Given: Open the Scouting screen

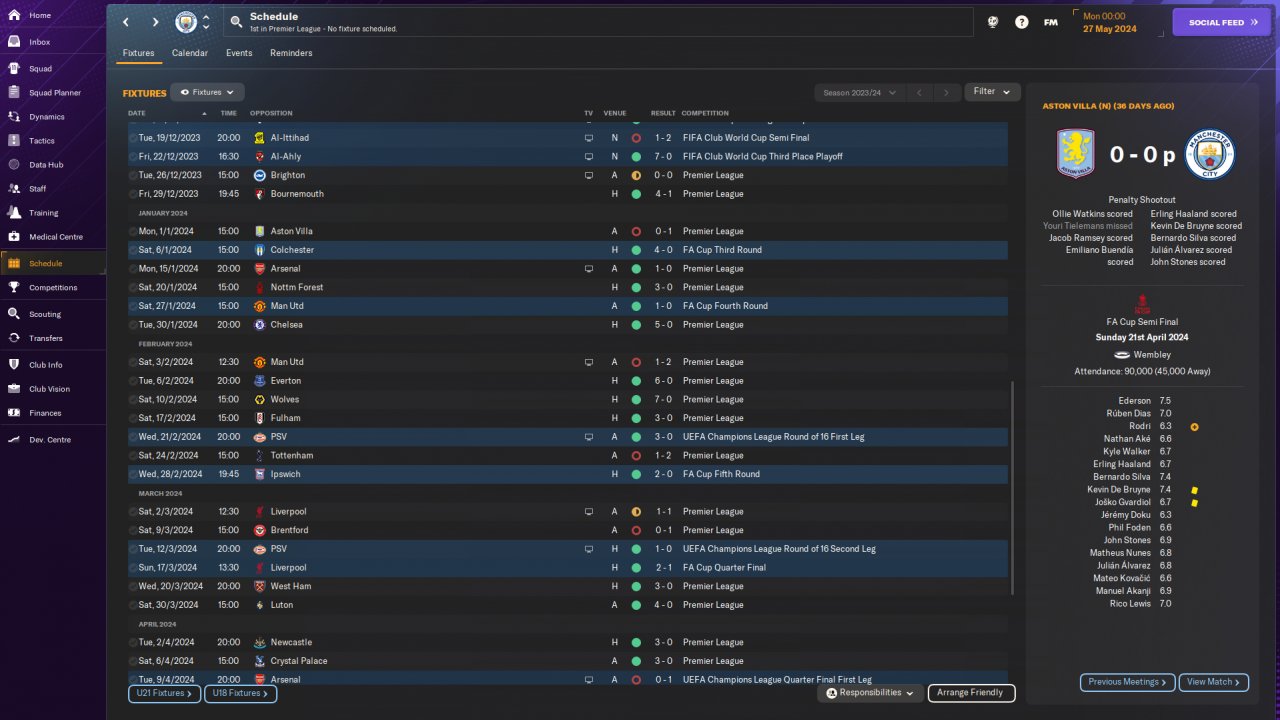Looking at the screenshot, I should 45,314.
